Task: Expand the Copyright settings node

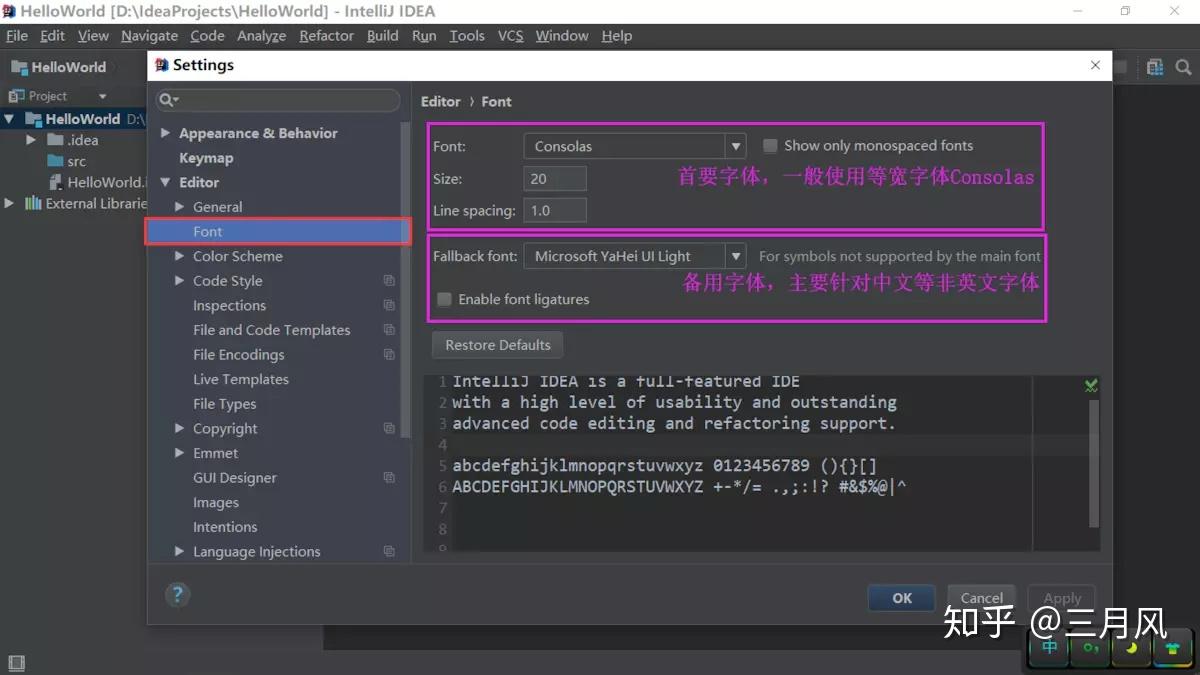Action: tap(178, 428)
